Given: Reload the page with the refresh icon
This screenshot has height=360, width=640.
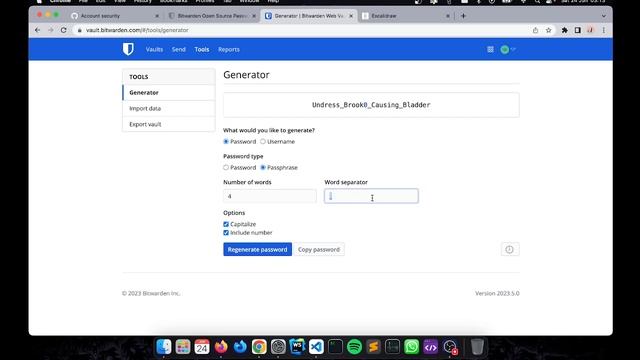Looking at the screenshot, I should [64, 30].
